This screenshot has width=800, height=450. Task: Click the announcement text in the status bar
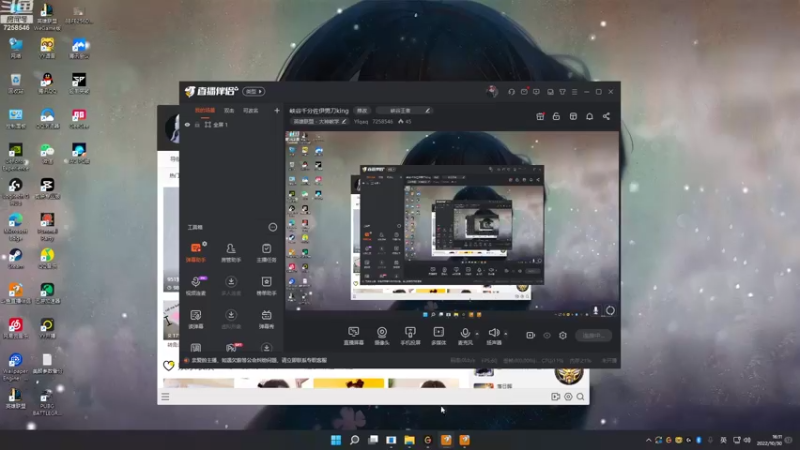(259, 360)
